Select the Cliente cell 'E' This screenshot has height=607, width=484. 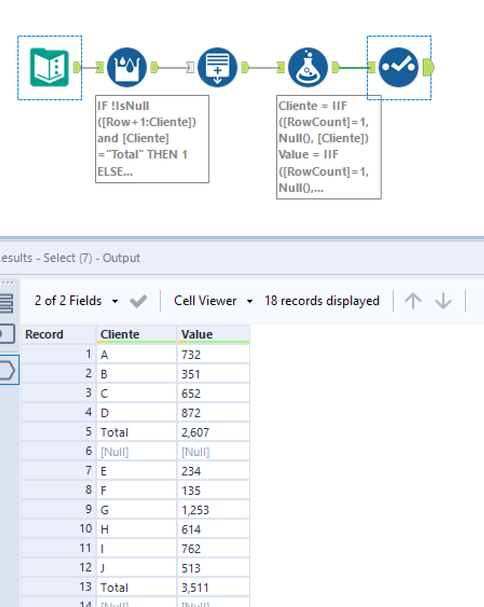point(136,470)
